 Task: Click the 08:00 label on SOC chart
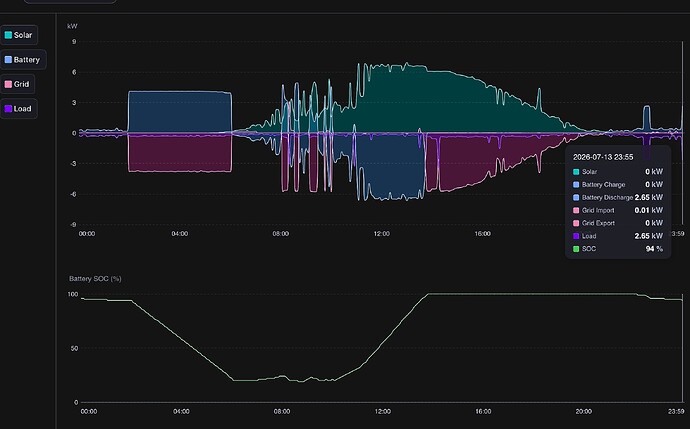282,411
